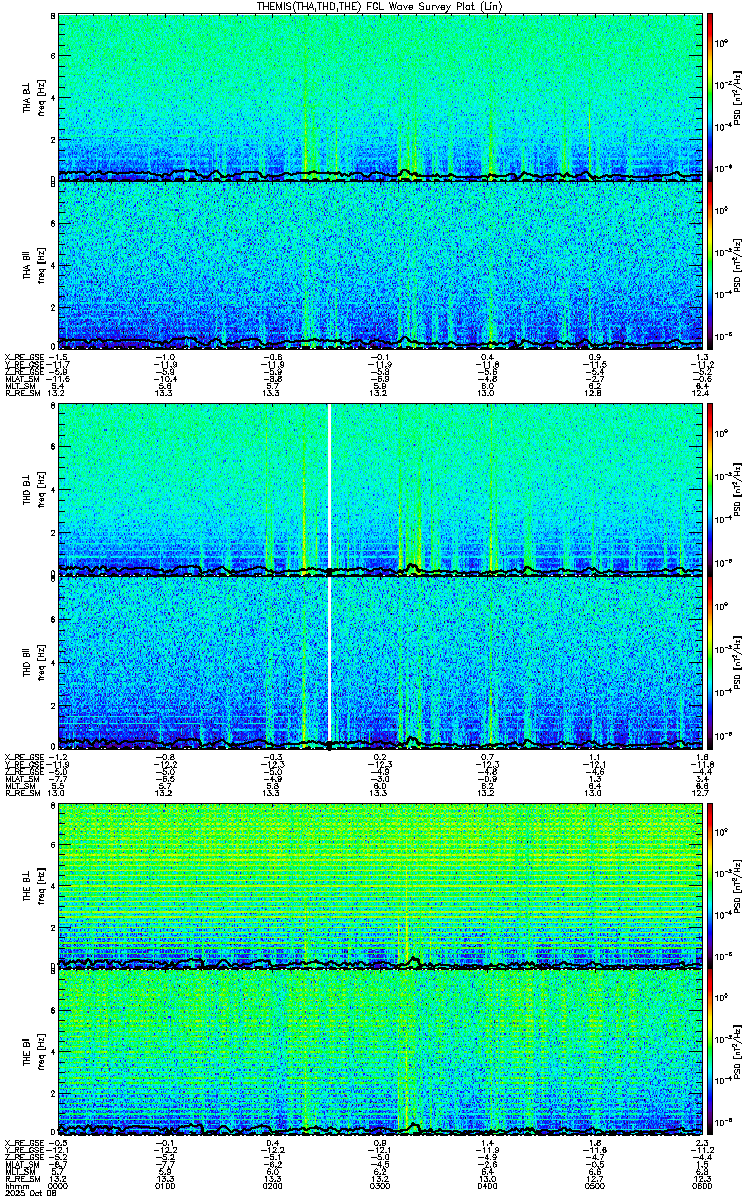Click the 0000 time tick label

click(58, 1186)
